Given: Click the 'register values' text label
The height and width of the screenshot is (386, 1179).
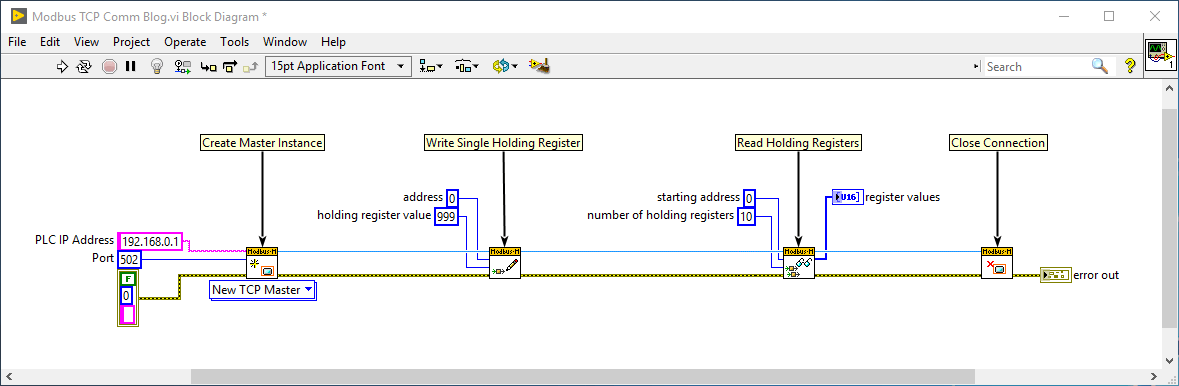Looking at the screenshot, I should coord(902,197).
